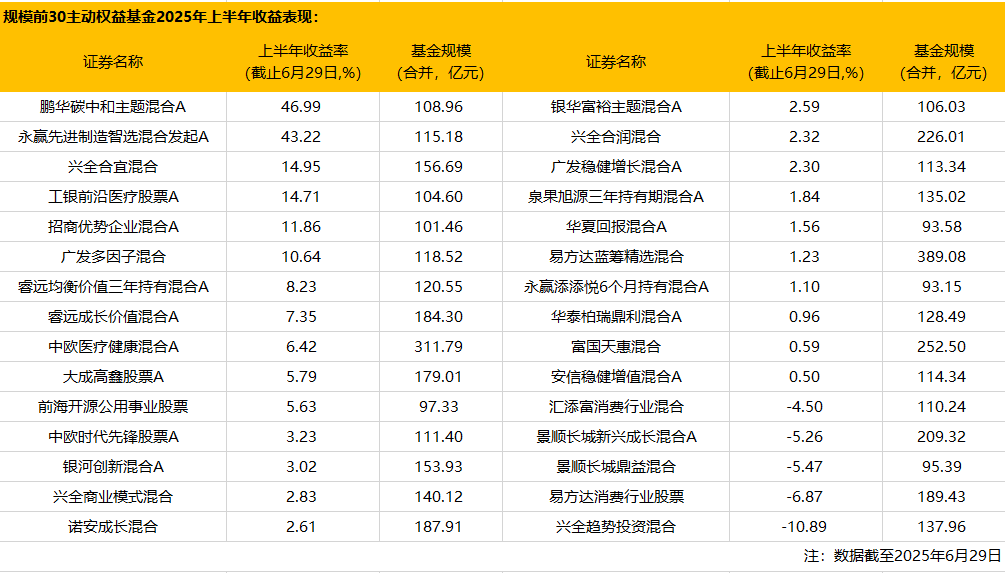This screenshot has height=573, width=1005.
Task: Select the return value 7.35
Action: [301, 317]
